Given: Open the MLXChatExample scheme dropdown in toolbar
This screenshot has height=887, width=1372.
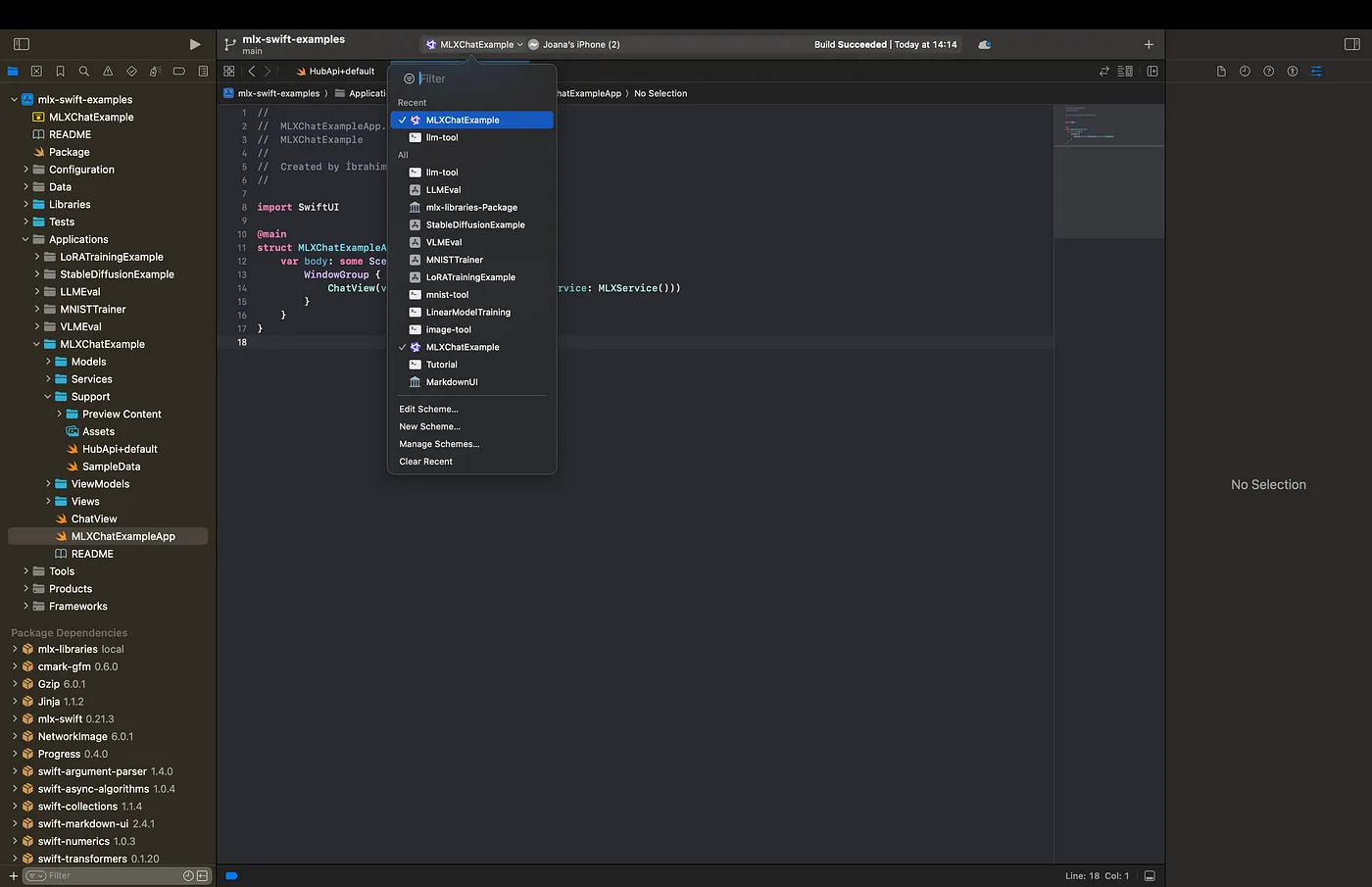Looking at the screenshot, I should 474,44.
